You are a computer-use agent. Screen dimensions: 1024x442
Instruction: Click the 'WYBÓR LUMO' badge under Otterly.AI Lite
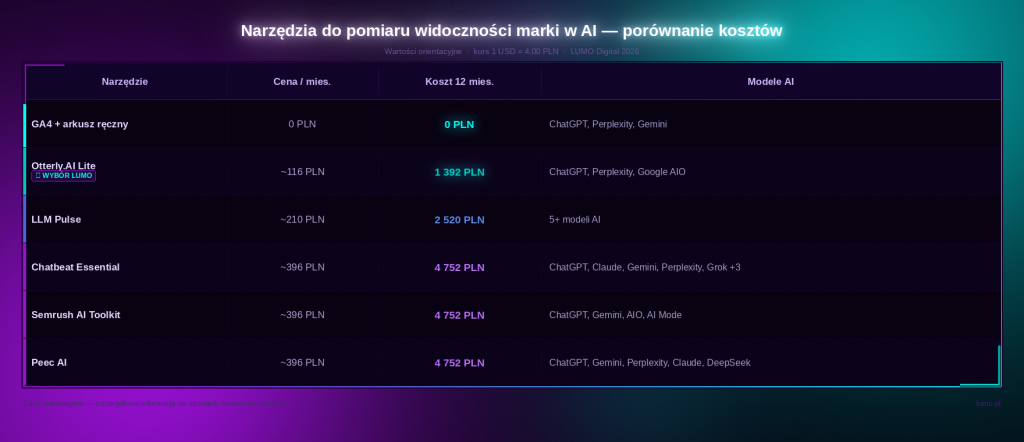pos(63,176)
